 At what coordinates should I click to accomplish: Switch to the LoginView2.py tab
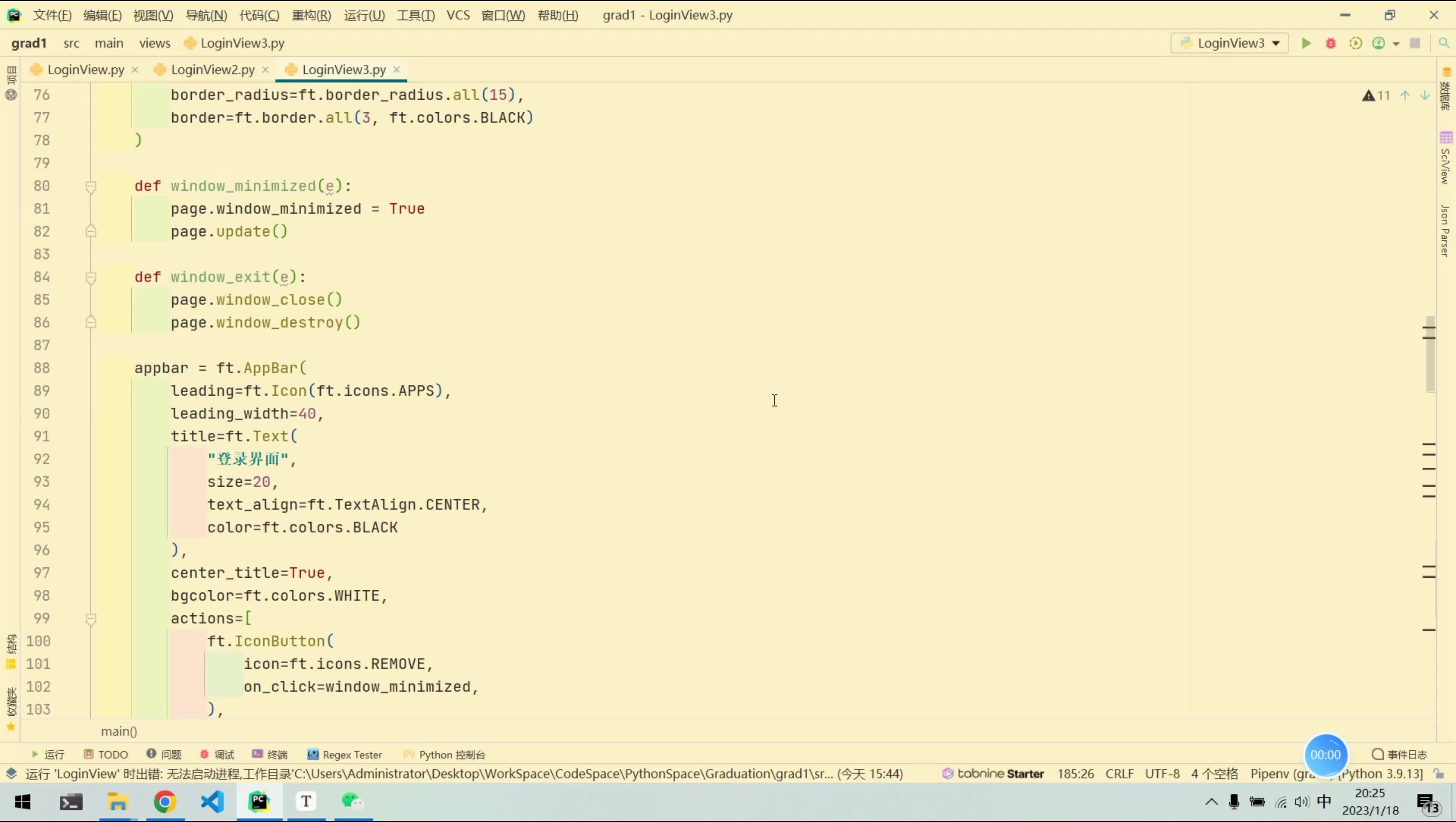click(213, 70)
